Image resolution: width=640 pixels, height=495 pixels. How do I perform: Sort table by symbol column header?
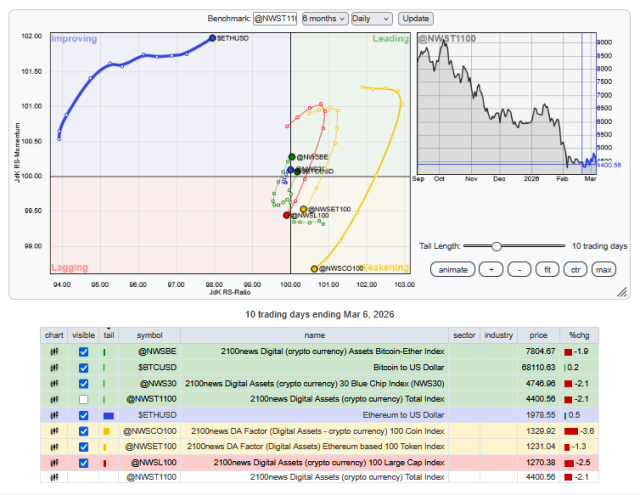pyautogui.click(x=149, y=335)
